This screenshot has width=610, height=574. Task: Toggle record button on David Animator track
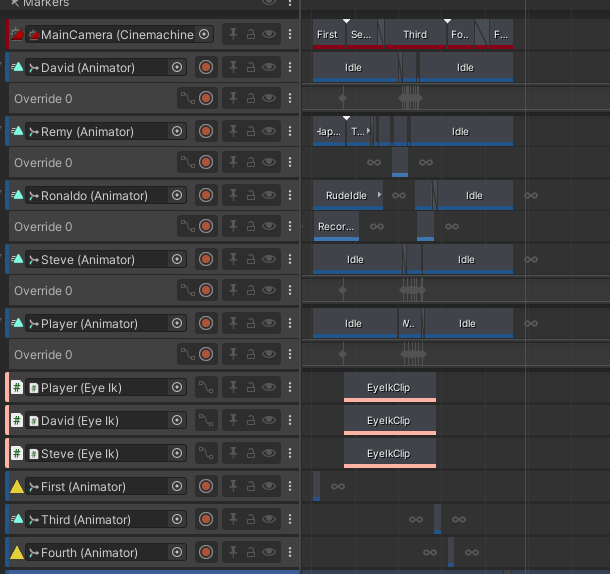tap(206, 67)
